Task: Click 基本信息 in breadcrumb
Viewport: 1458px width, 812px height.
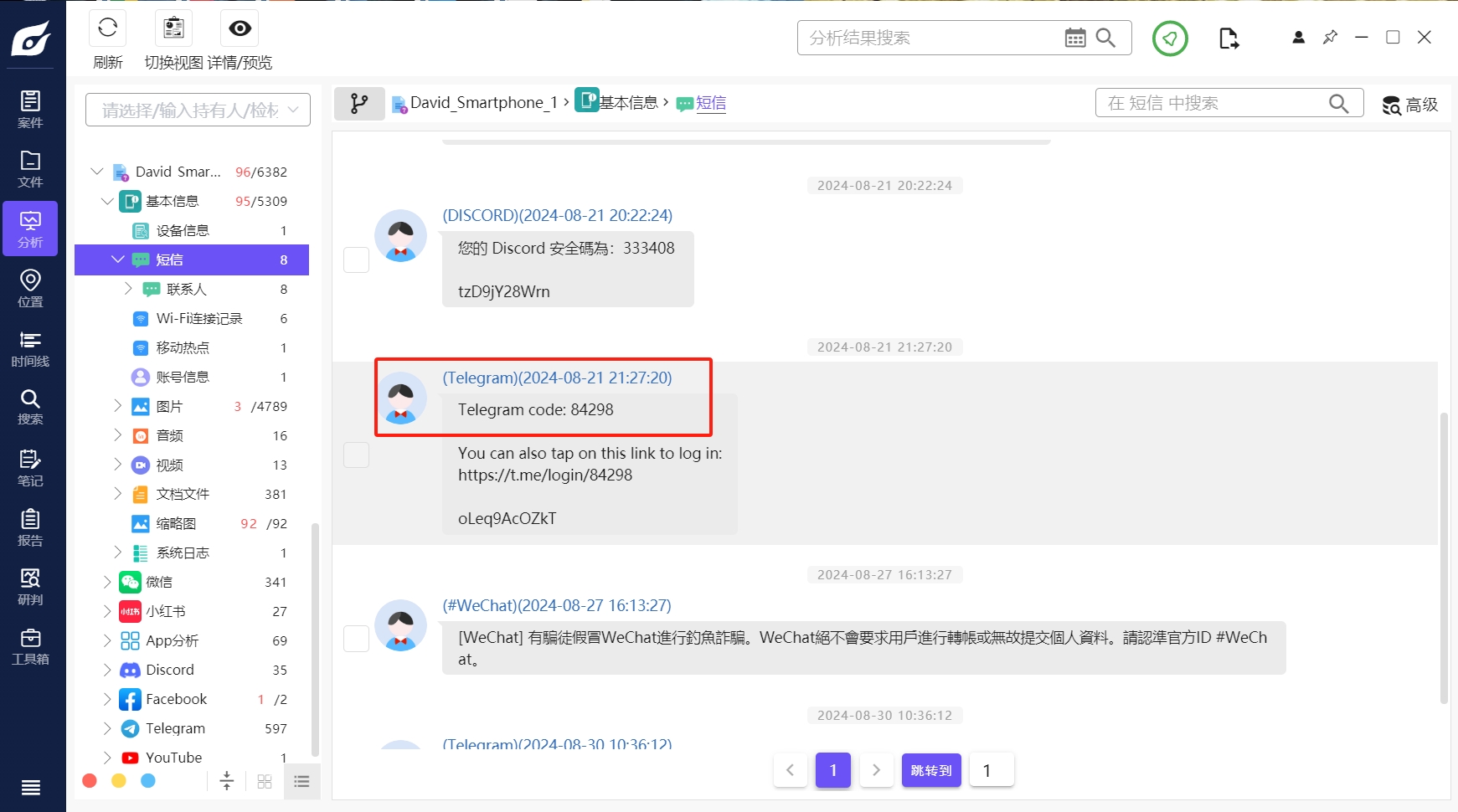Action: pos(628,103)
